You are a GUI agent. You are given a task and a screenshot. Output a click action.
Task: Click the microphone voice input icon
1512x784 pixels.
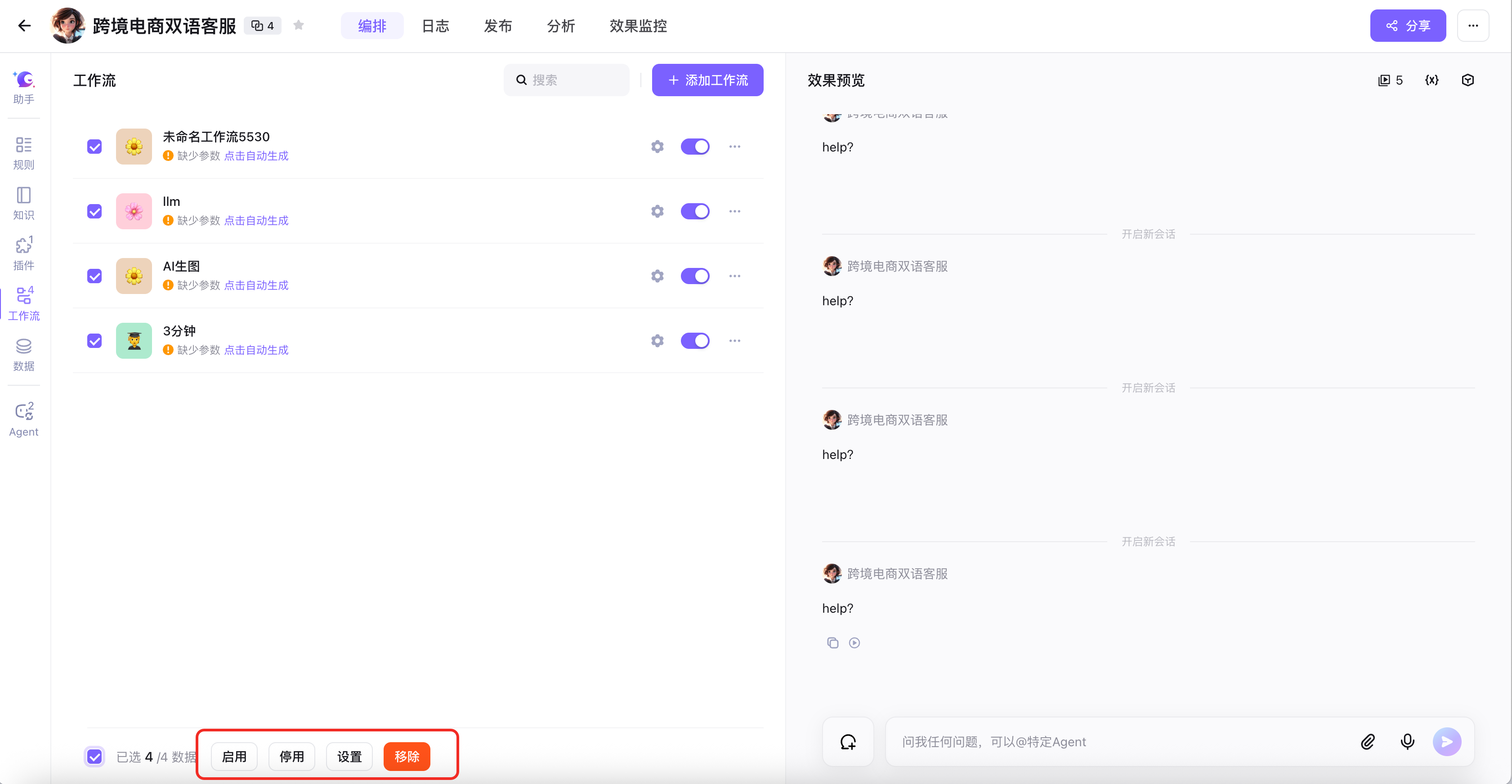1407,742
